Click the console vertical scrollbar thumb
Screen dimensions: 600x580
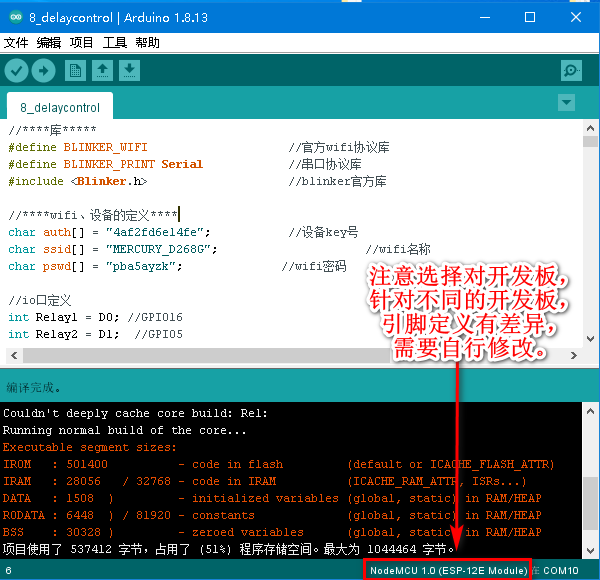tap(590, 503)
